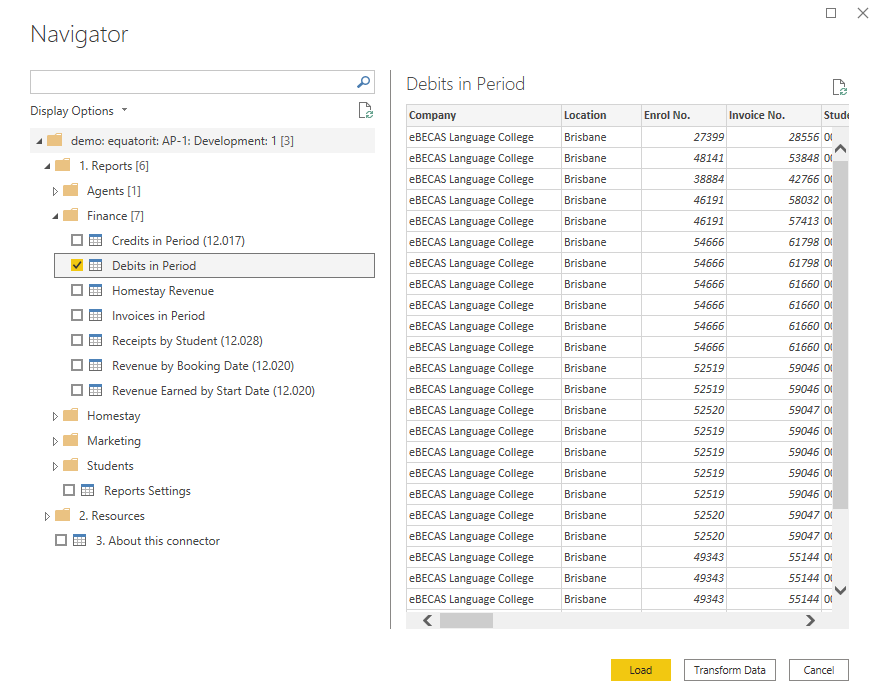879x699 pixels.
Task: Click the search magnifier icon
Action: 364,82
